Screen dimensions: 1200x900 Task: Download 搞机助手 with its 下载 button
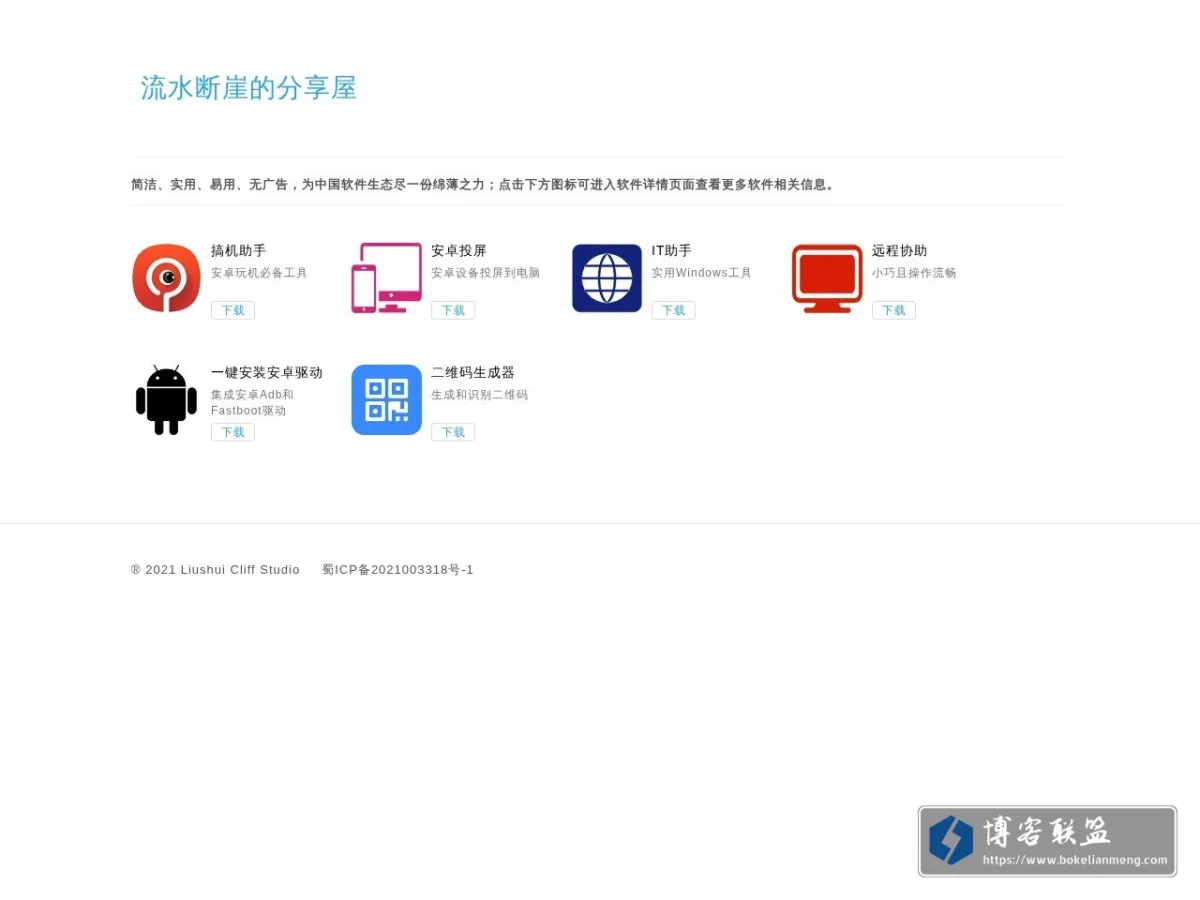[233, 310]
